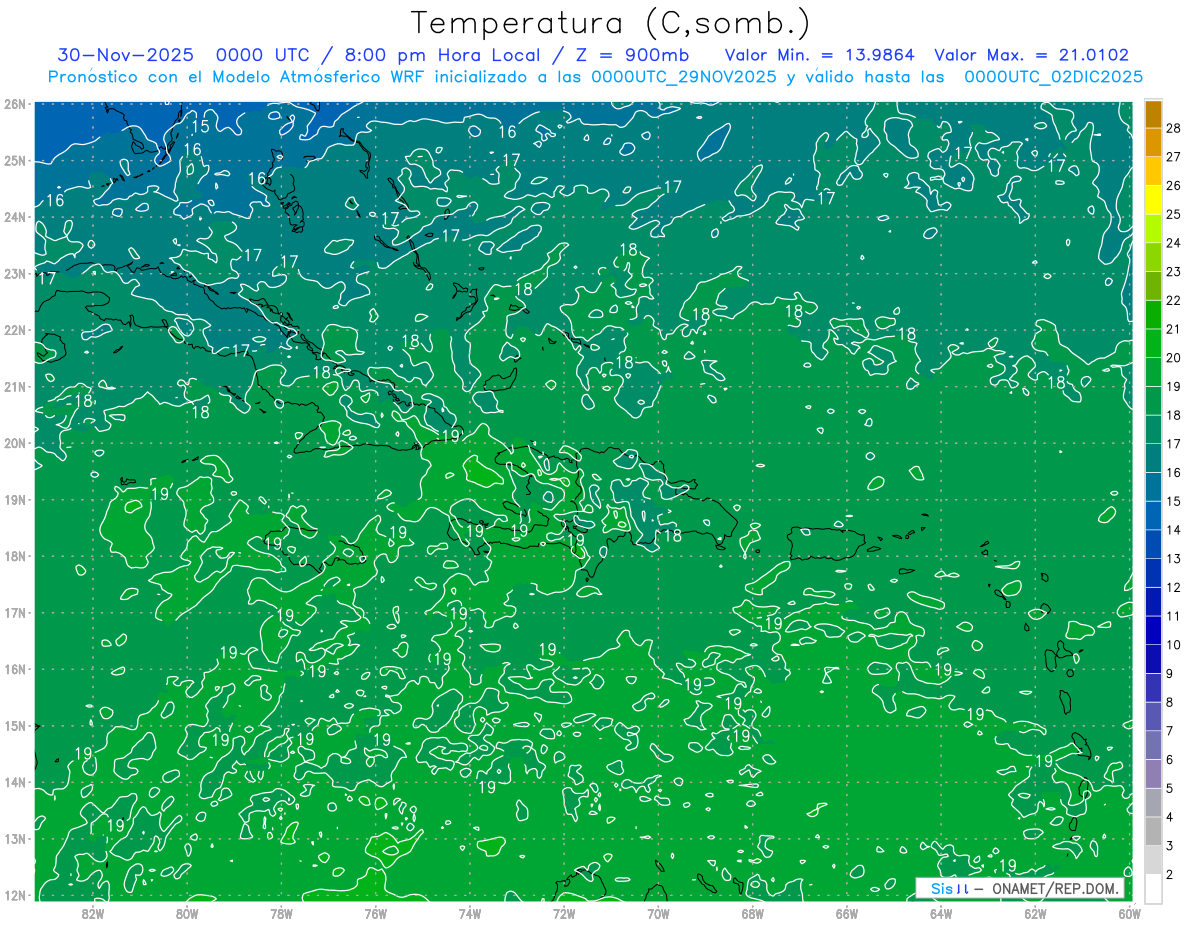Click the 23N latitude axis label
This screenshot has height=927, width=1200.
[x=14, y=273]
